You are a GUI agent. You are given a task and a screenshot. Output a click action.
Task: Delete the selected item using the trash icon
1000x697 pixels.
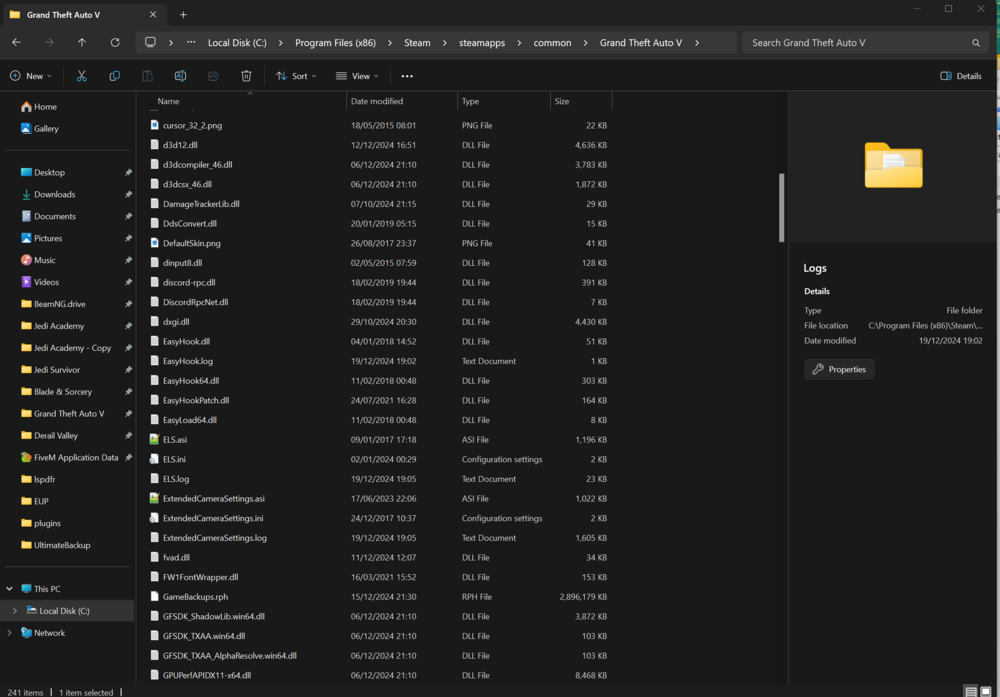245,75
